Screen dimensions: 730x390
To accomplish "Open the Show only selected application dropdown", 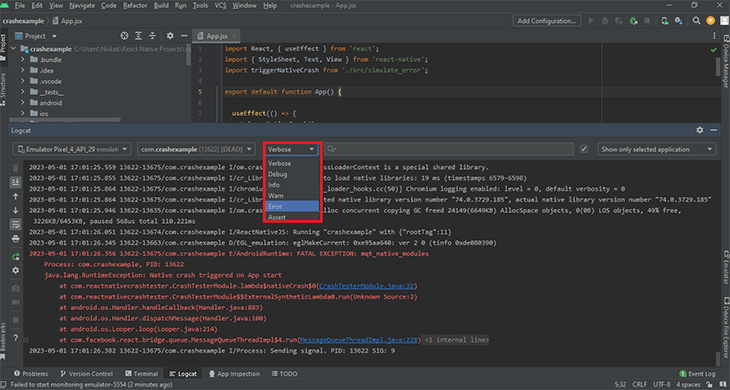I will coord(656,149).
